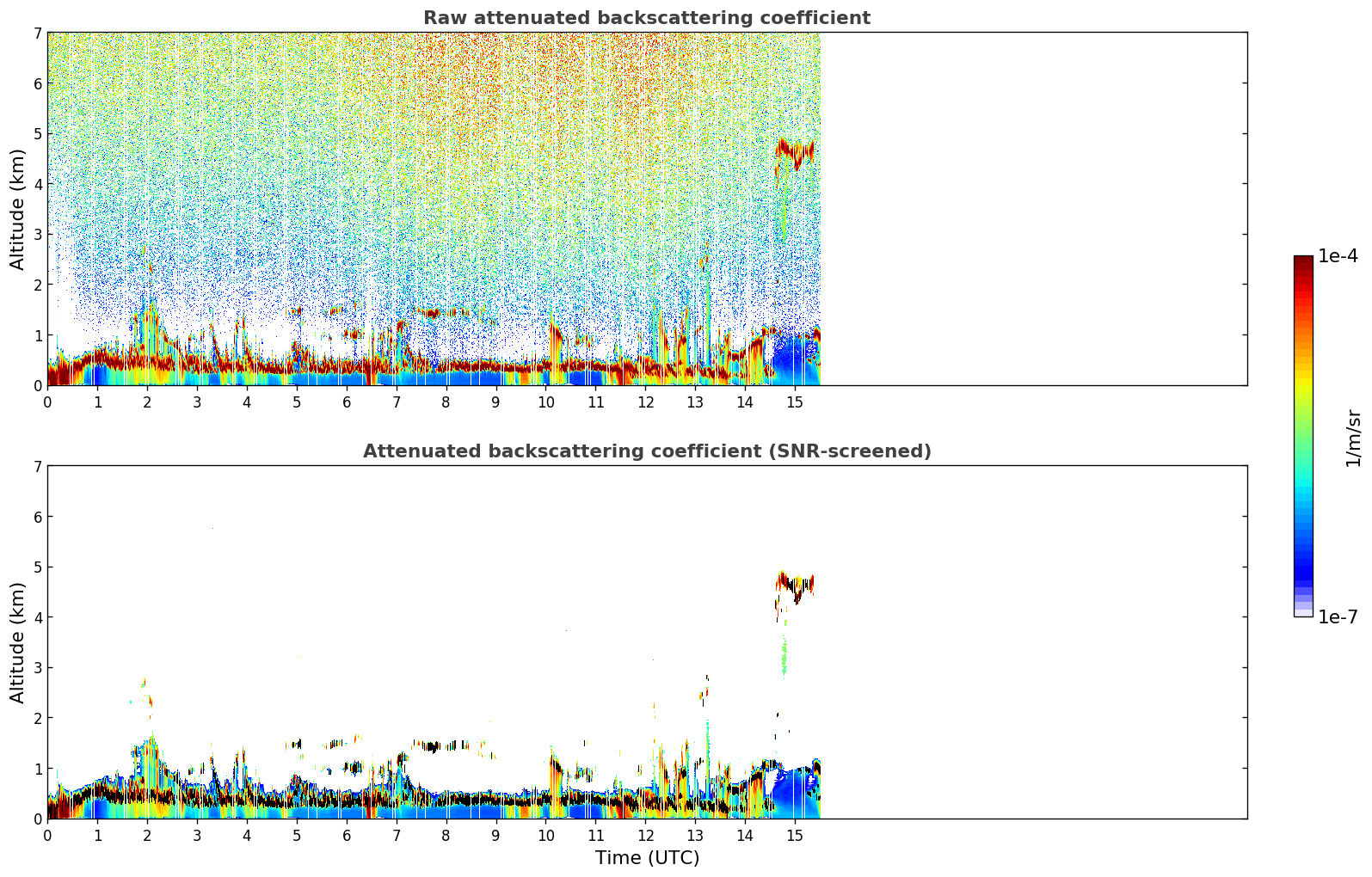This screenshot has width=1372, height=877.
Task: Click the "1e-4" colorbar maximum label
Action: [1338, 256]
